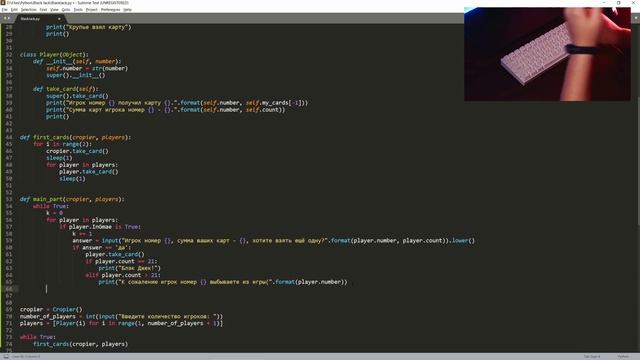Click 'if player.InGame is True:' line
640x360 pixels.
click(x=100, y=227)
